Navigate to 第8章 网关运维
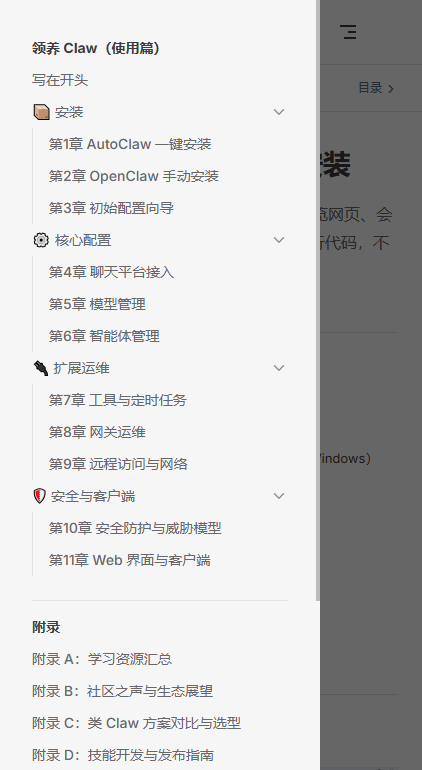The image size is (422, 770). [97, 432]
